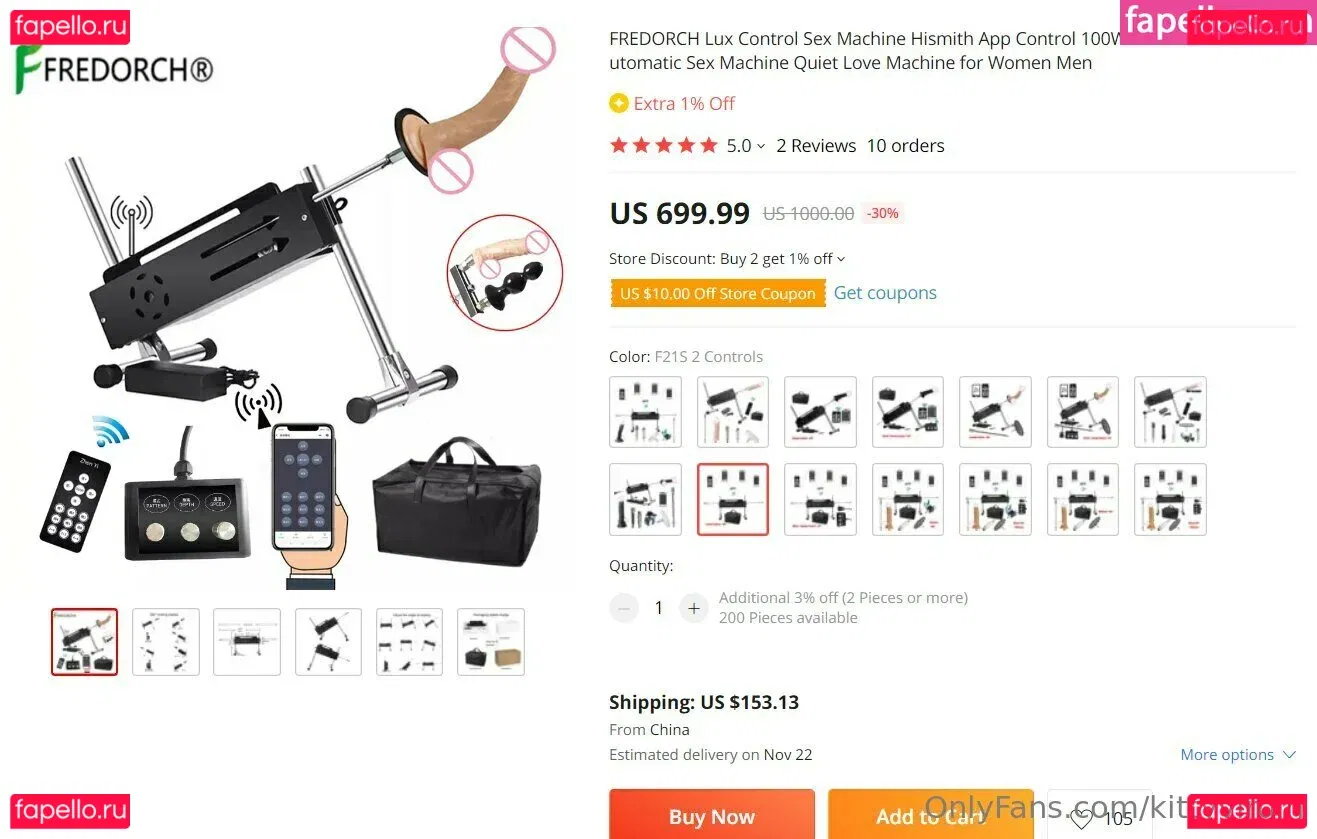
Task: Select the last color variant in second row
Action: (1170, 499)
